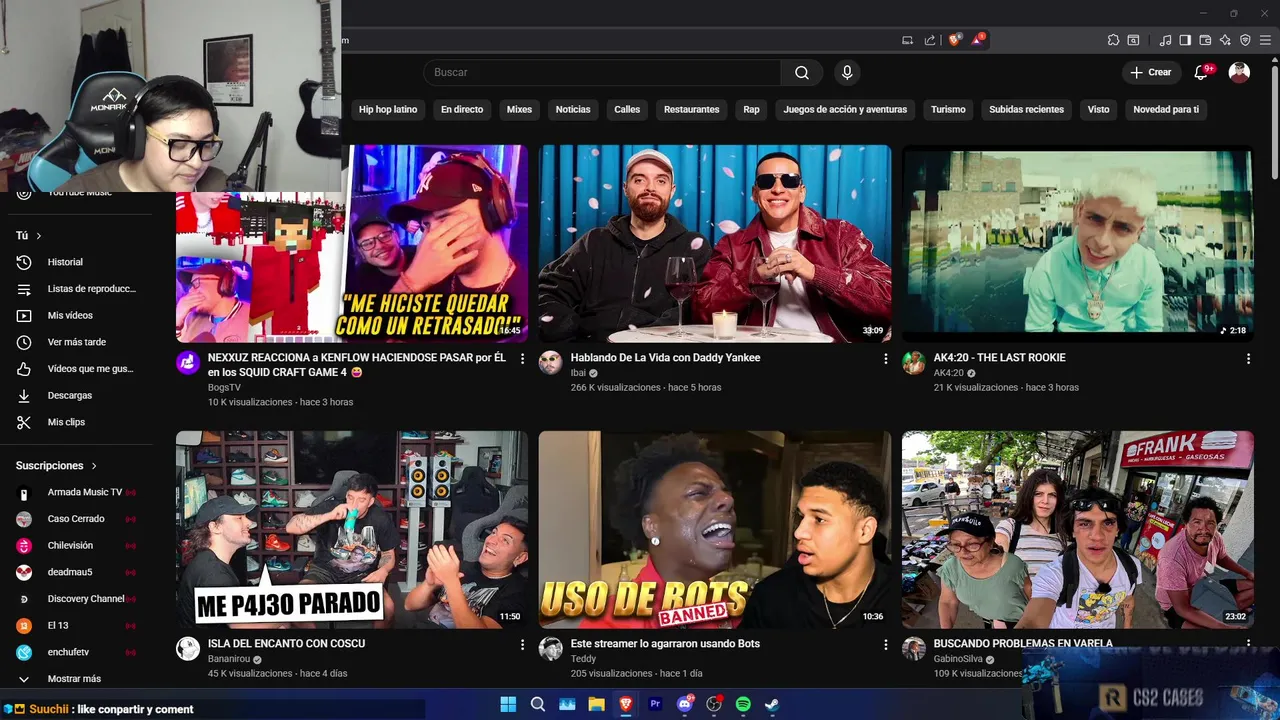Viewport: 1280px width, 720px height.
Task: Open Brave Rewards triangle icon
Action: coord(978,40)
